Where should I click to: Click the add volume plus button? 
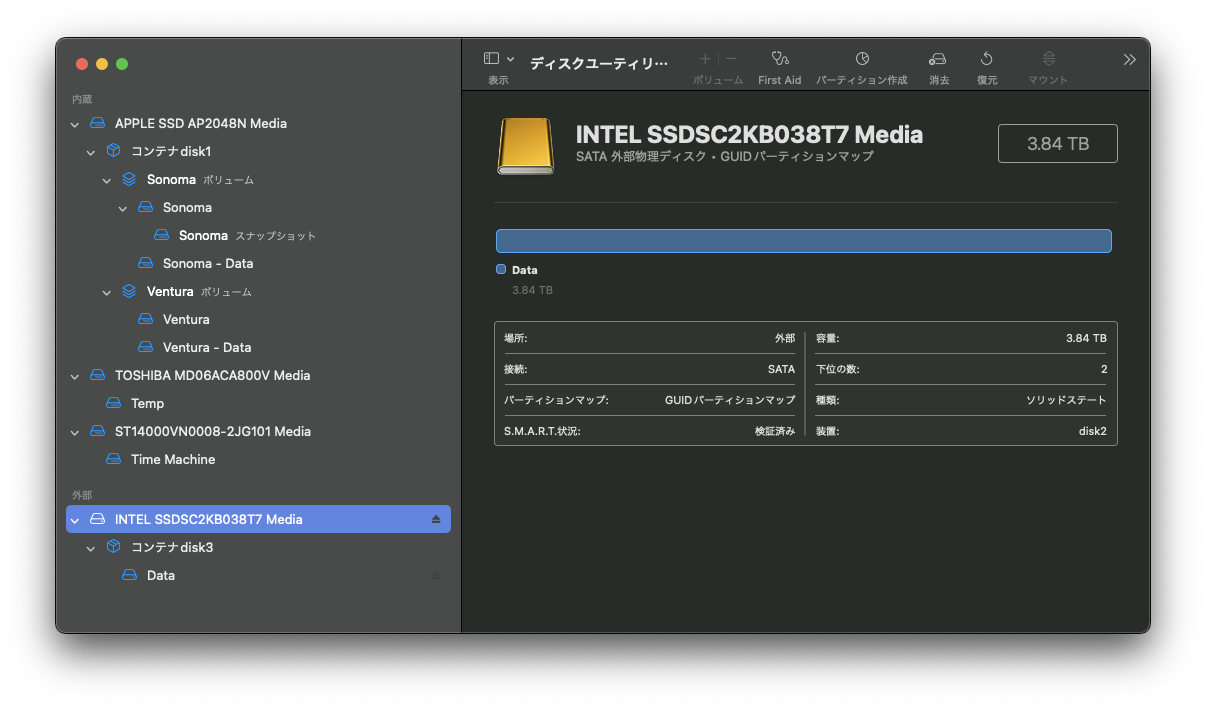[x=705, y=59]
